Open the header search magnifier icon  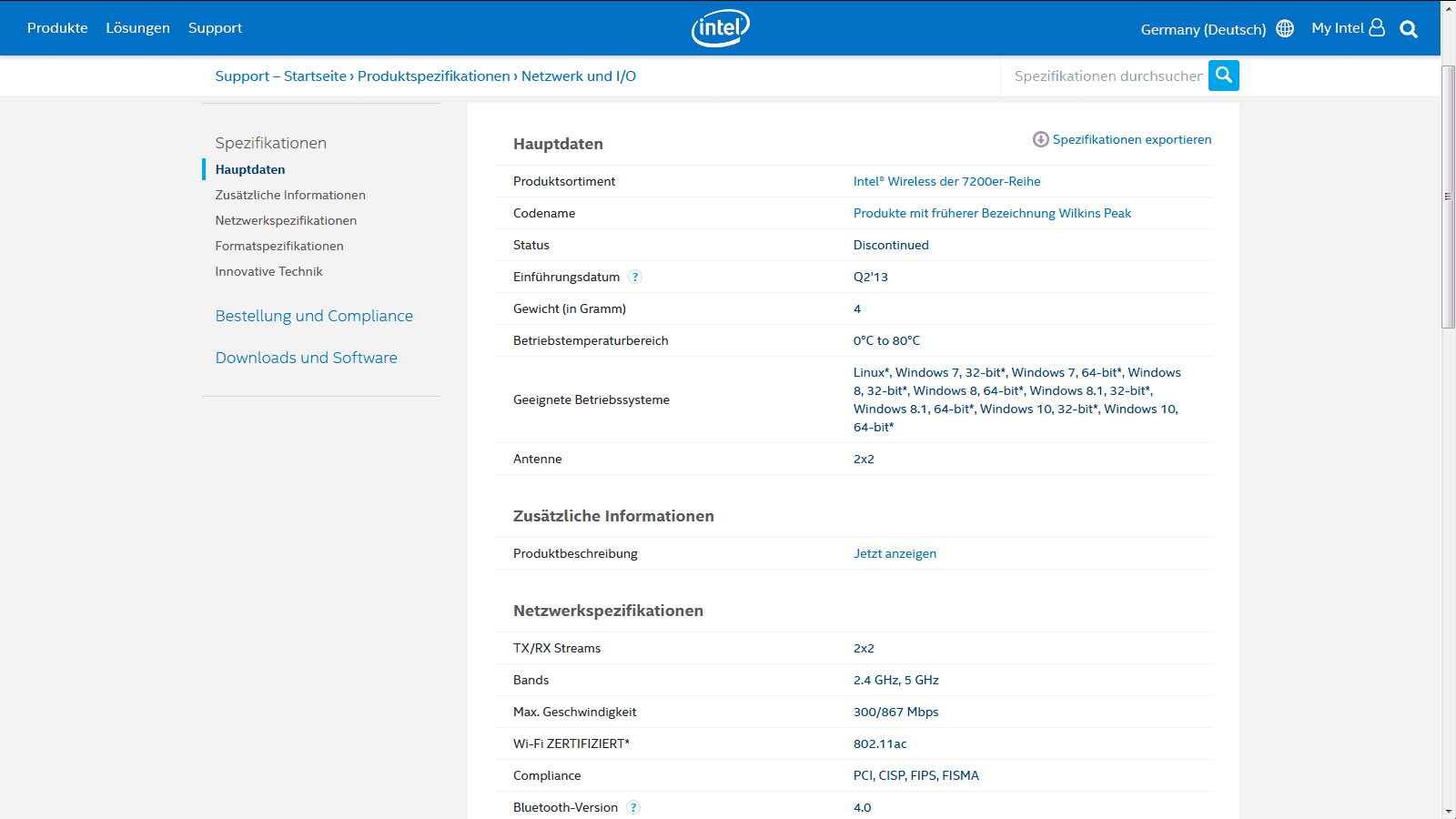point(1409,29)
